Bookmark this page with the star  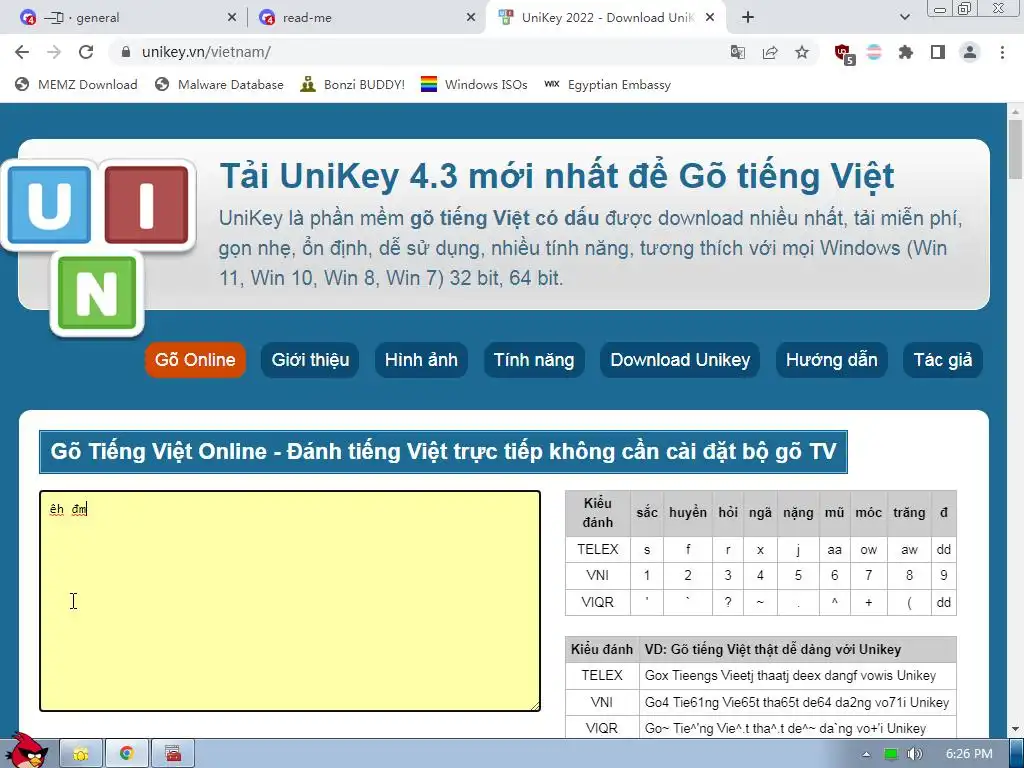(x=802, y=52)
